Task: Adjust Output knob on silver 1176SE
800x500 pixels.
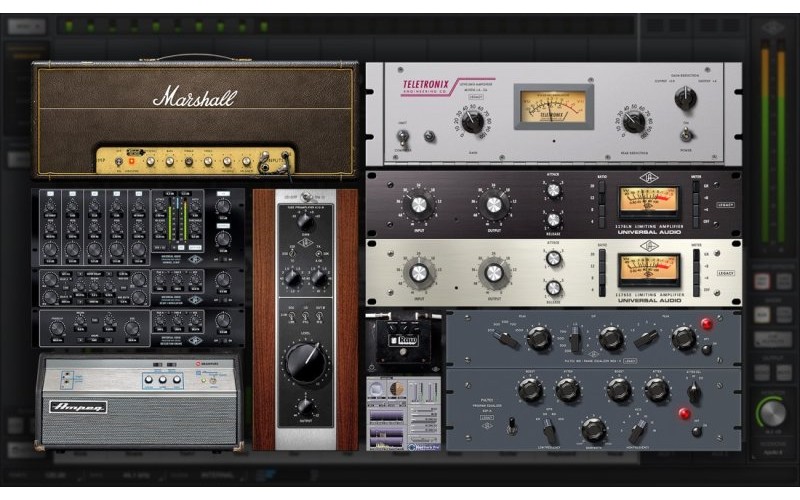Action: [x=494, y=273]
